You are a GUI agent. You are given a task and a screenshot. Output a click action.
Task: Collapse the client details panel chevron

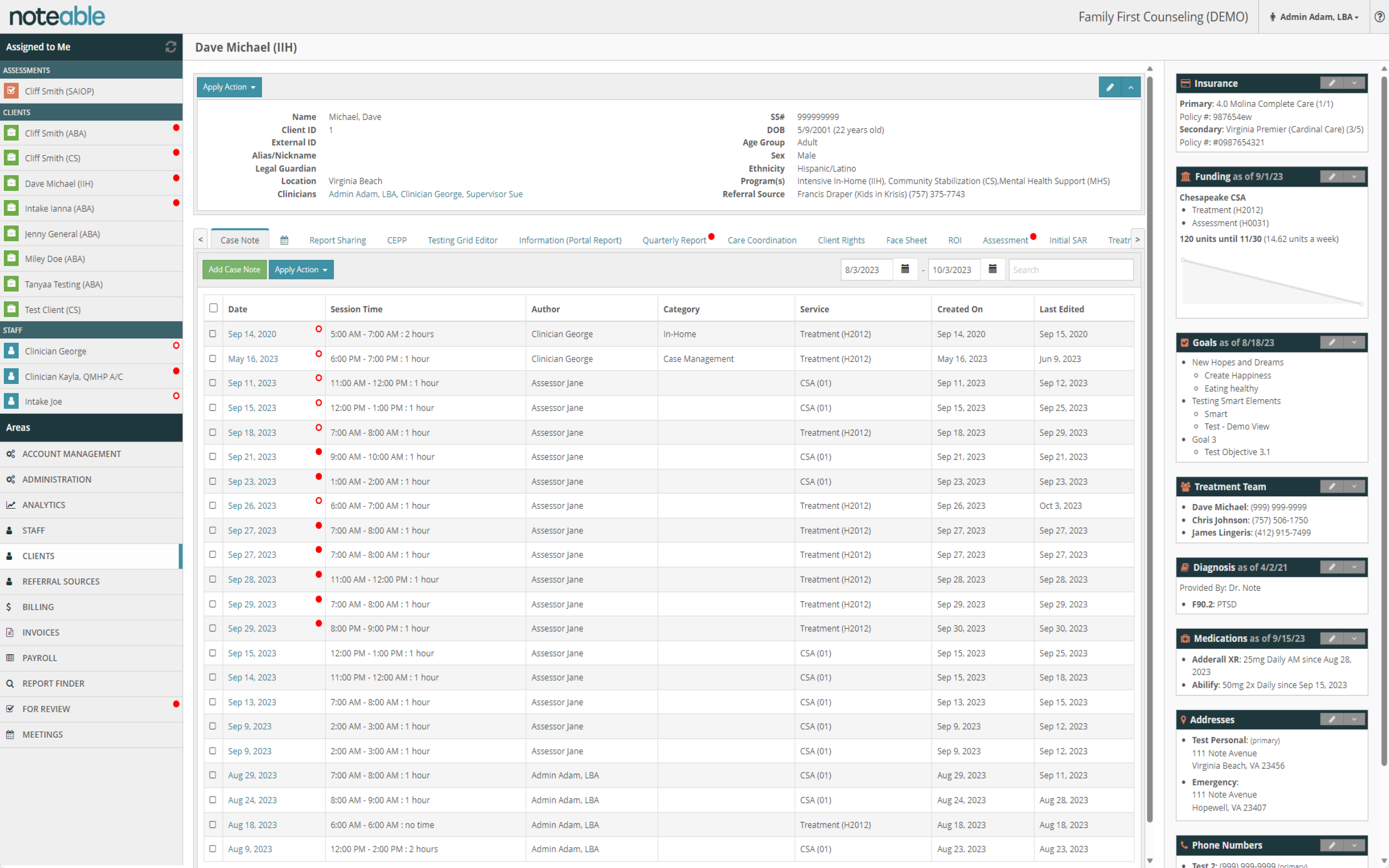[1131, 87]
